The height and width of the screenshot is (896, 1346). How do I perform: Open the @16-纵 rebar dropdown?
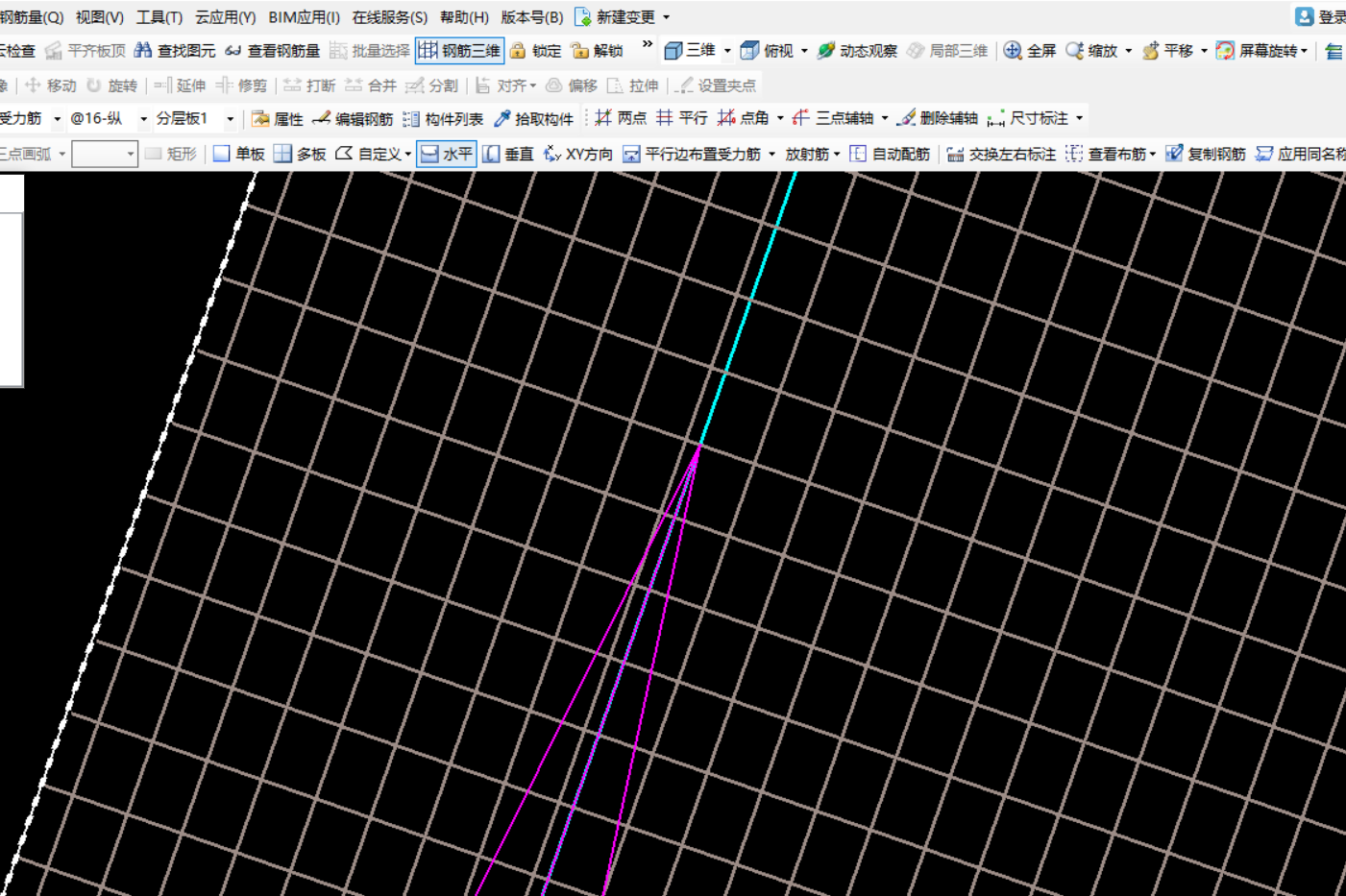point(143,119)
